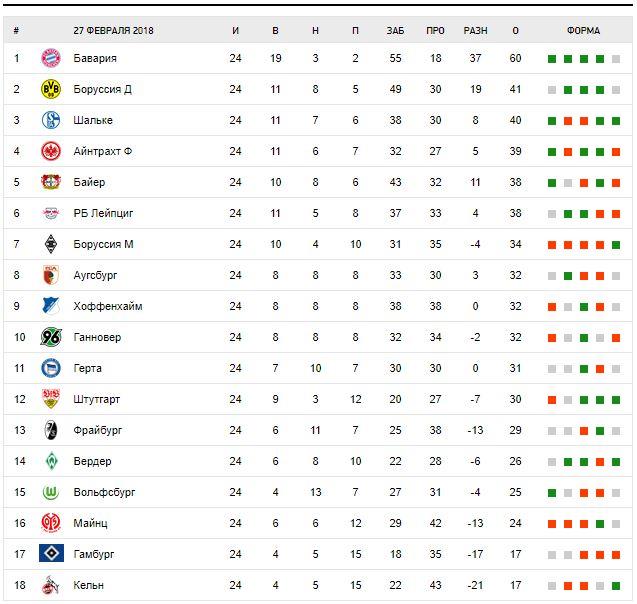This screenshot has height=604, width=637.
Task: Sort by the ЗАБ goals scored header
Action: (395, 30)
